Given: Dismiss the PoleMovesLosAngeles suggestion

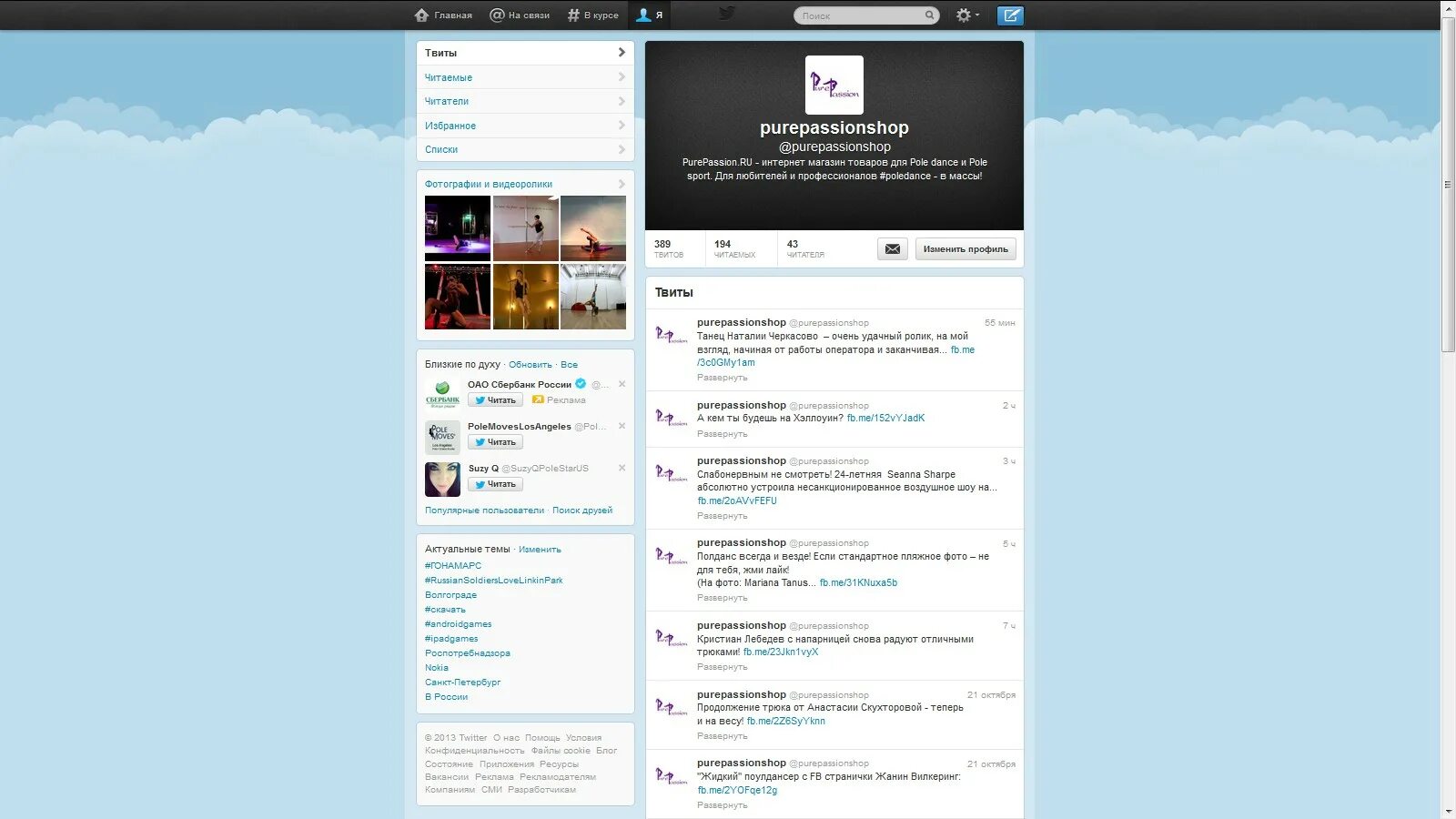Looking at the screenshot, I should [x=622, y=426].
